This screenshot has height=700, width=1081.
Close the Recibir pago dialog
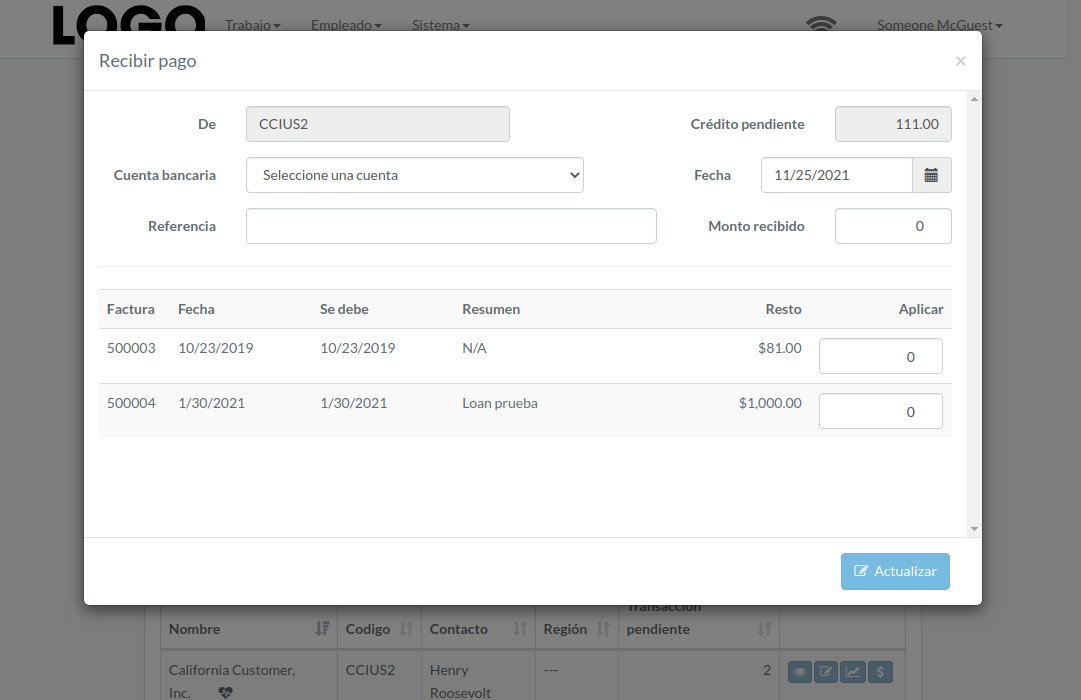point(960,61)
